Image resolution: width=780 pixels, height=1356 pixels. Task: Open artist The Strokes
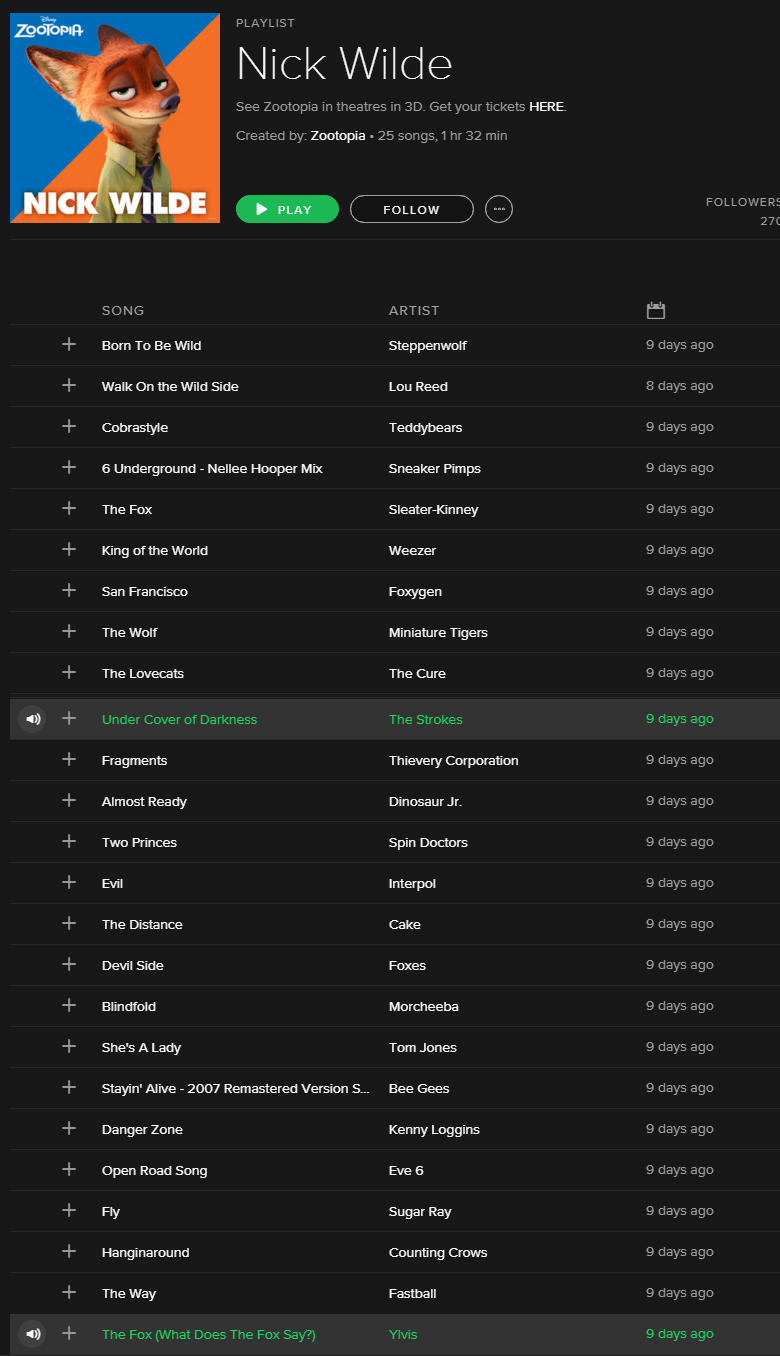pyautogui.click(x=426, y=719)
